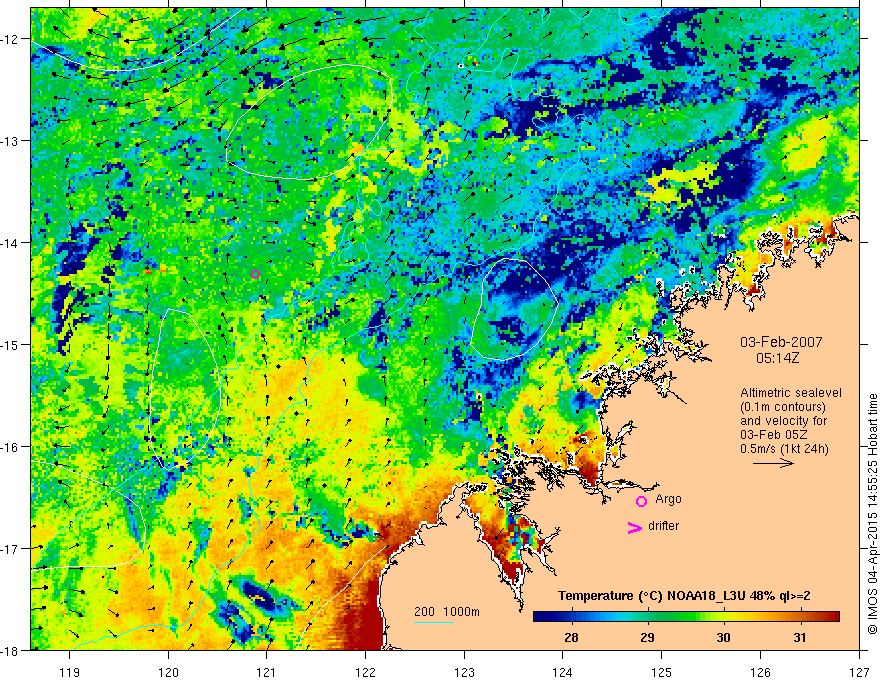Viewport: 880px width, 680px height.
Task: Click the 0.5m/s (1kt 24h) text
Action: point(784,449)
